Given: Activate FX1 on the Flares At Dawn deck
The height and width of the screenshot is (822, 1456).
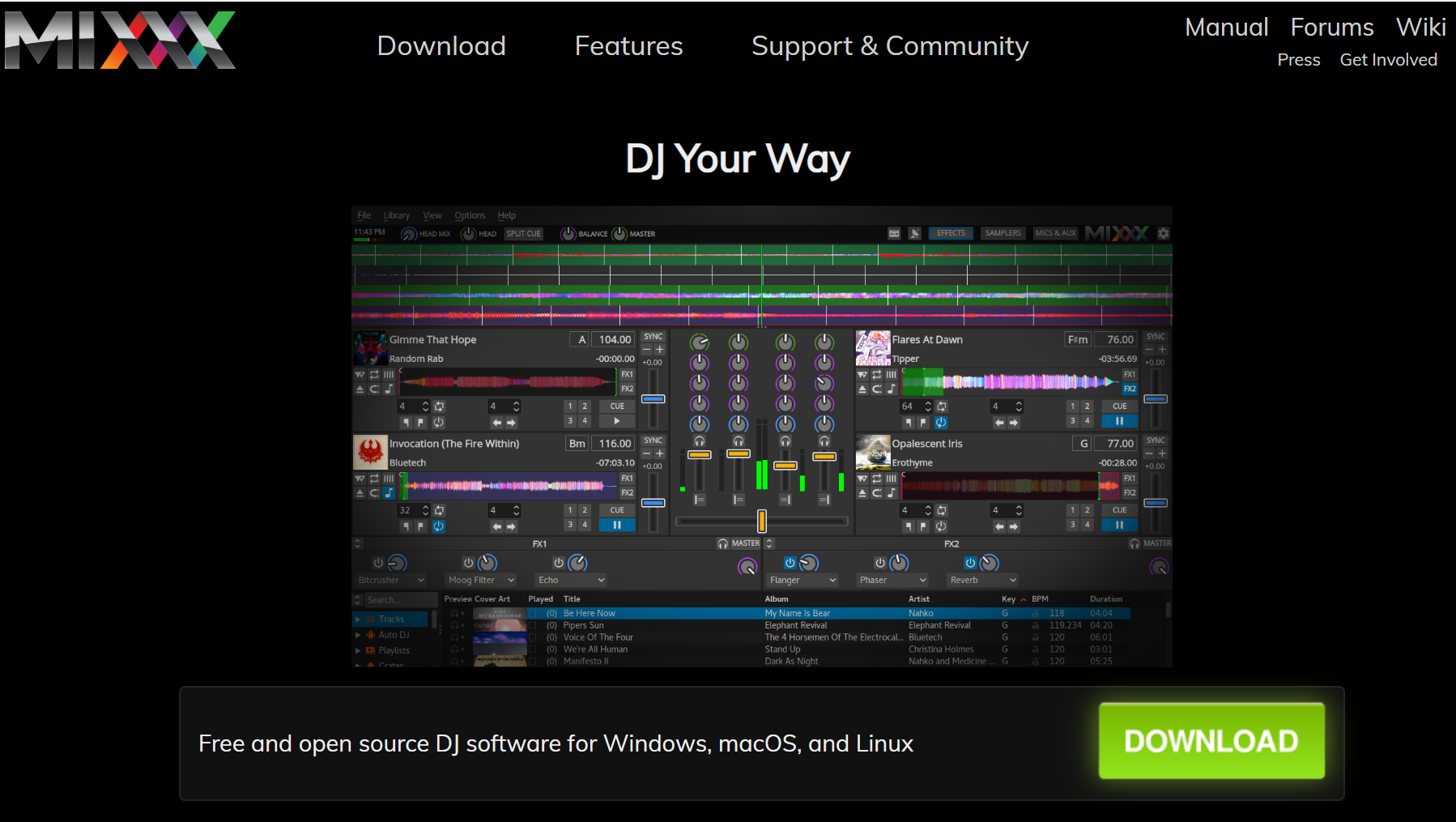Looking at the screenshot, I should [1130, 373].
